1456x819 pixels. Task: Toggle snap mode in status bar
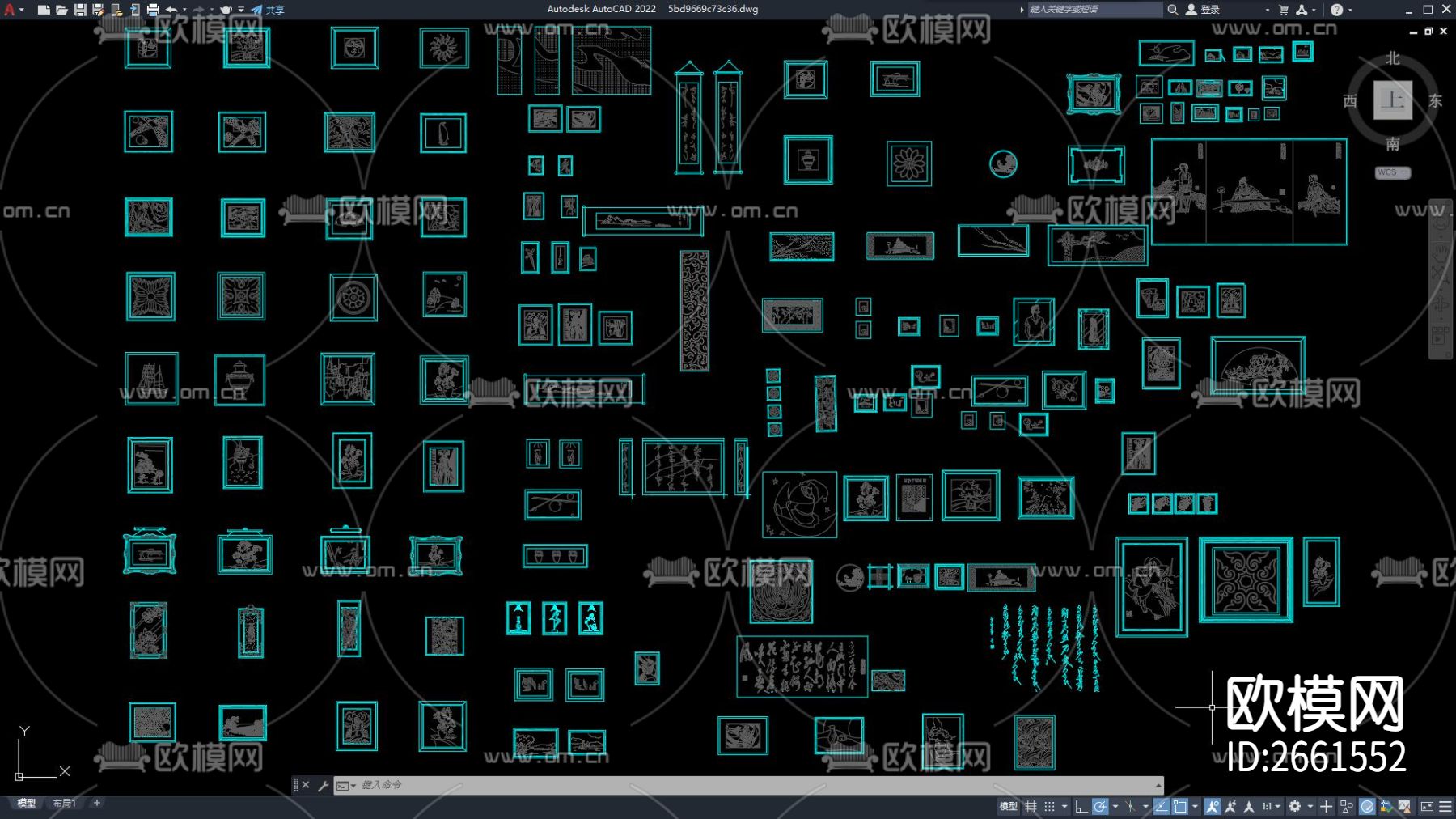tap(1049, 806)
